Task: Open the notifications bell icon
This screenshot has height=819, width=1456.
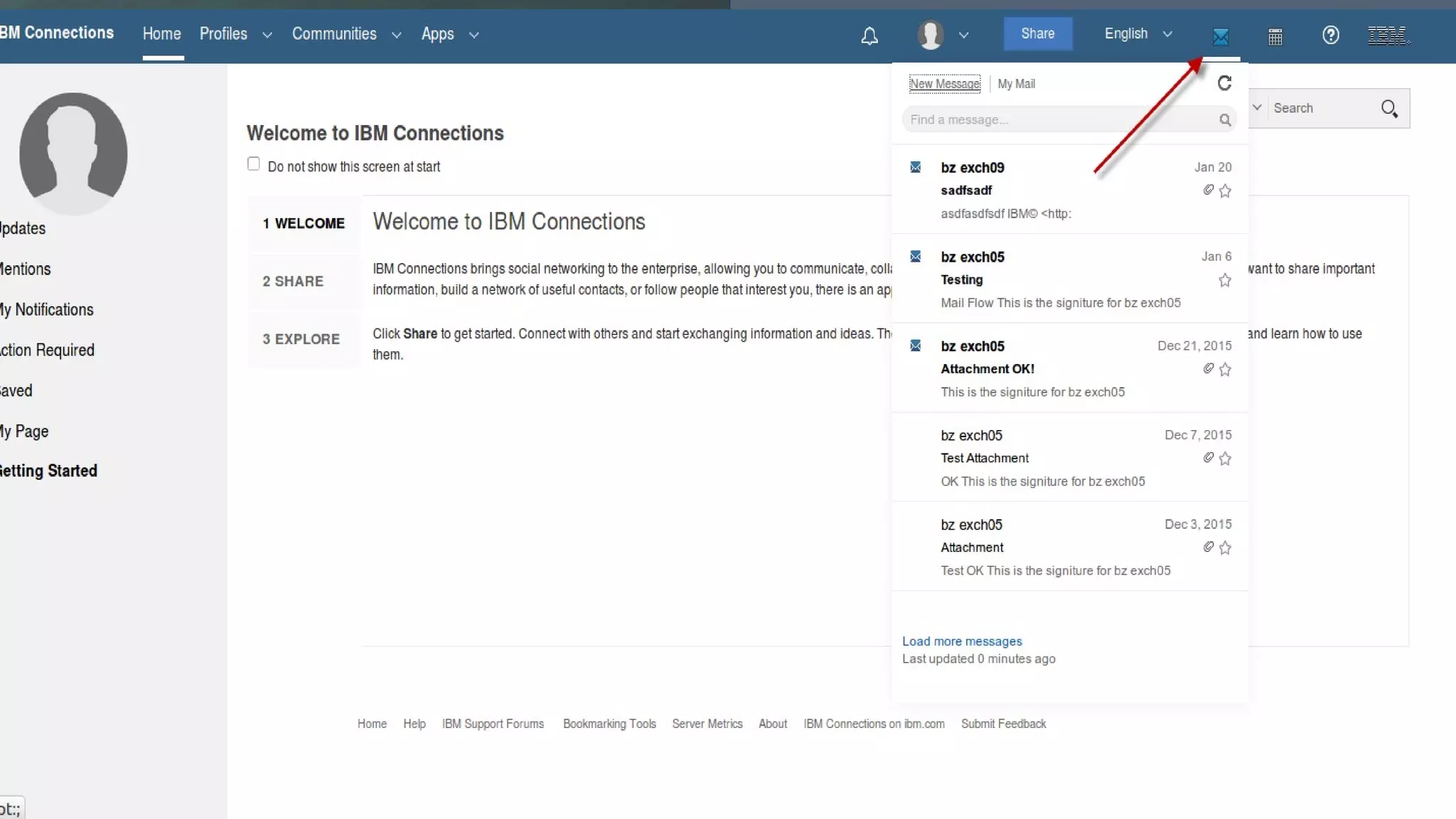Action: tap(869, 36)
